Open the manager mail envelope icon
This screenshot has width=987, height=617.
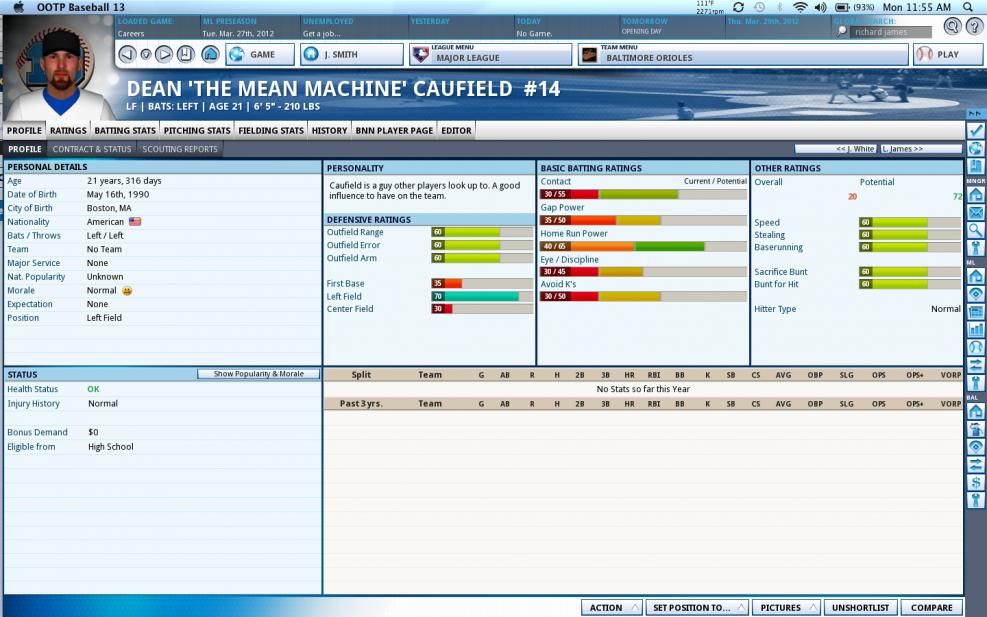[976, 213]
